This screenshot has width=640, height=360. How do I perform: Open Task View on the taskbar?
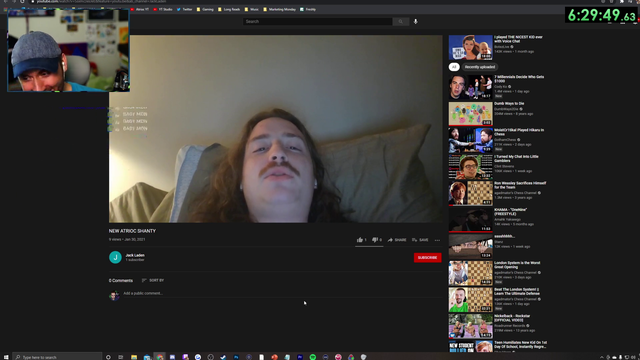tap(120, 357)
